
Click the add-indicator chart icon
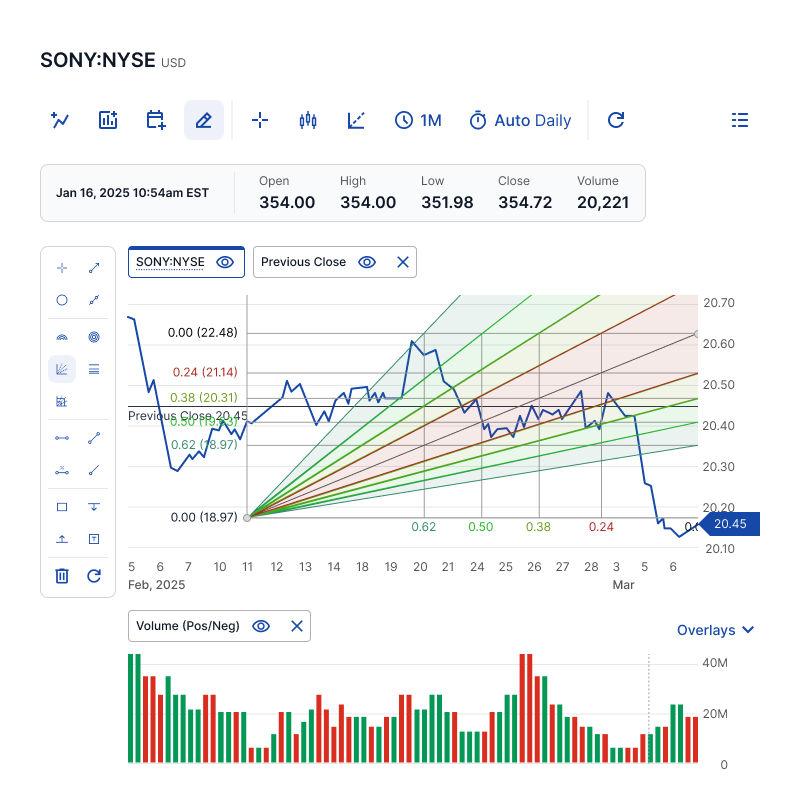coord(108,120)
